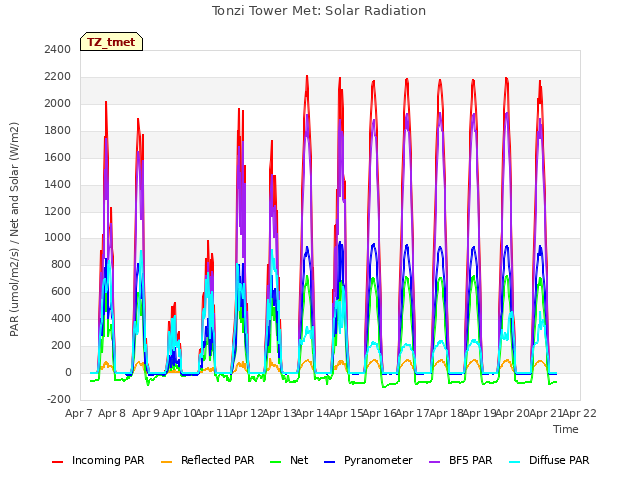Click the Apr 9 x-axis date label
The height and width of the screenshot is (480, 640).
pyautogui.click(x=146, y=413)
